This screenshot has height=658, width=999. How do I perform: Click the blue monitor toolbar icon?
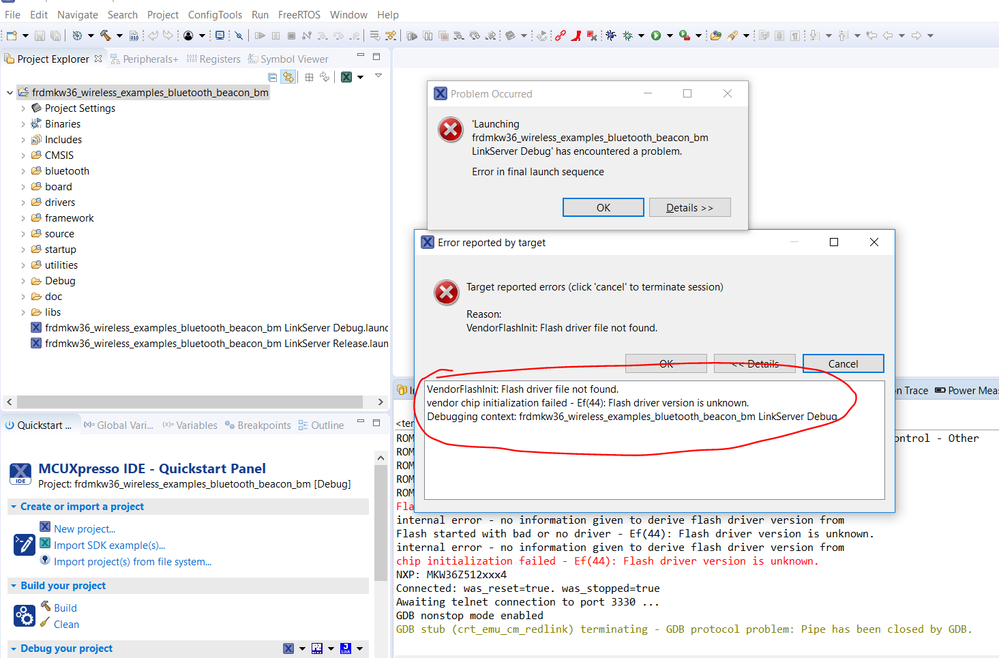[220, 36]
